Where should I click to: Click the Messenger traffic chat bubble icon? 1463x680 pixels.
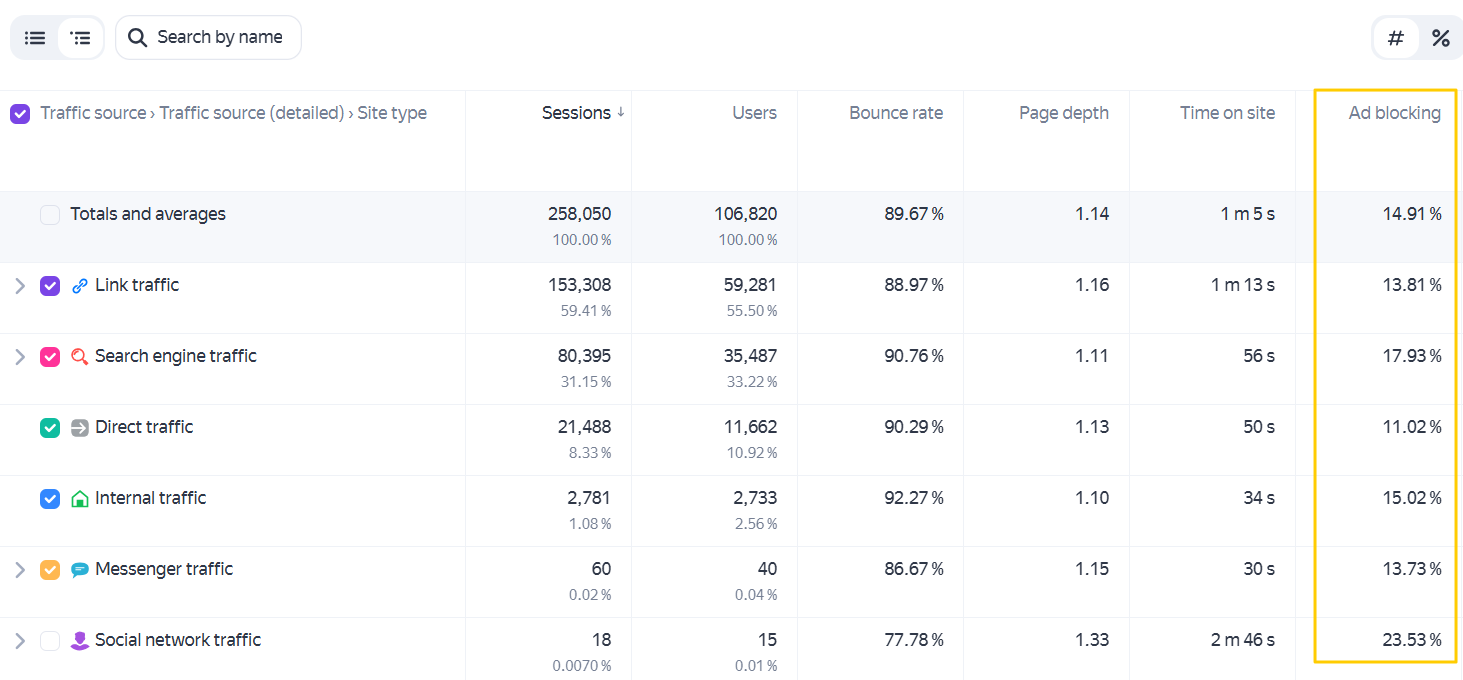point(80,570)
